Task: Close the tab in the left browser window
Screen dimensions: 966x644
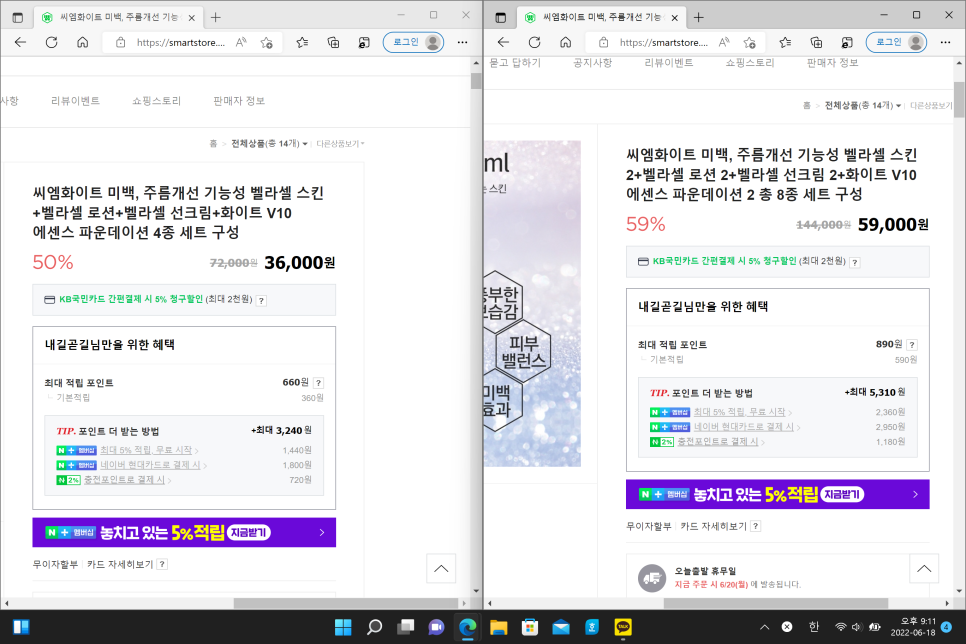Action: coord(192,18)
